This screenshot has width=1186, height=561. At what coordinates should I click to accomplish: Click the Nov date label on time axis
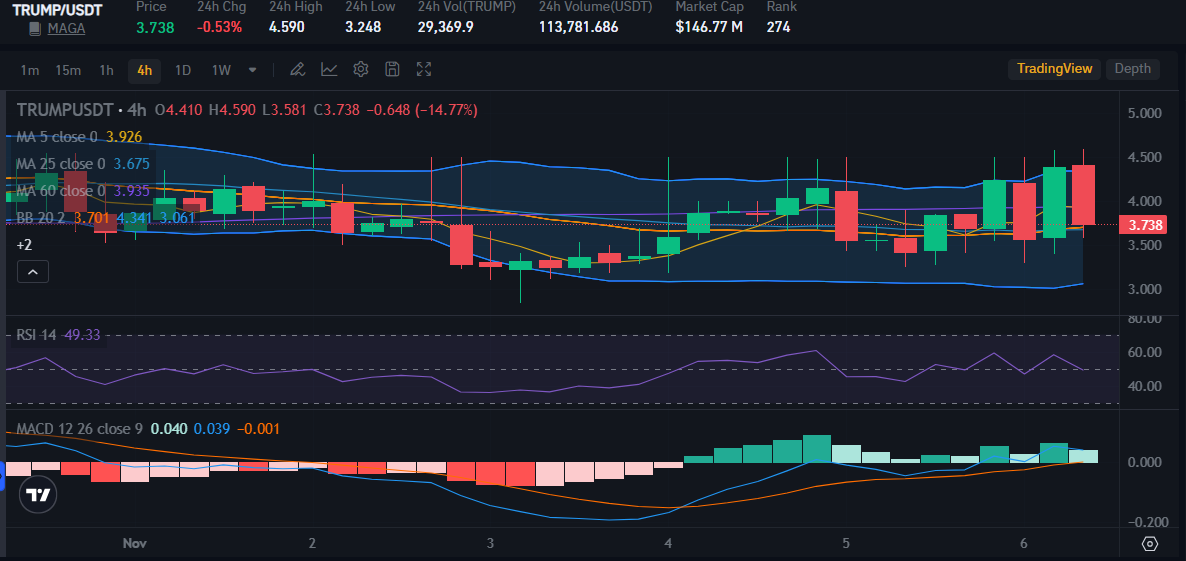[x=134, y=543]
